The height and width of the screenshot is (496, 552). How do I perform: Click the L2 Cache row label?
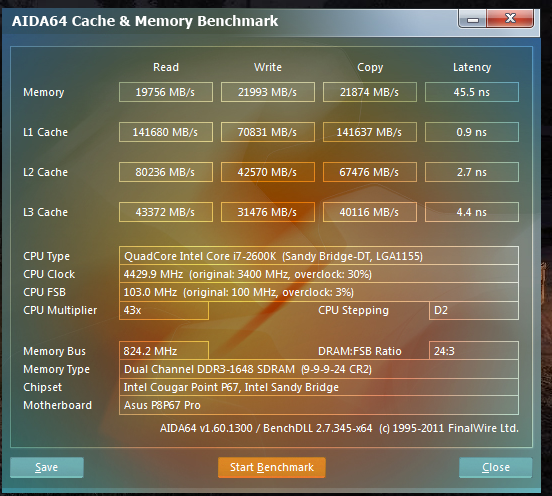point(45,172)
